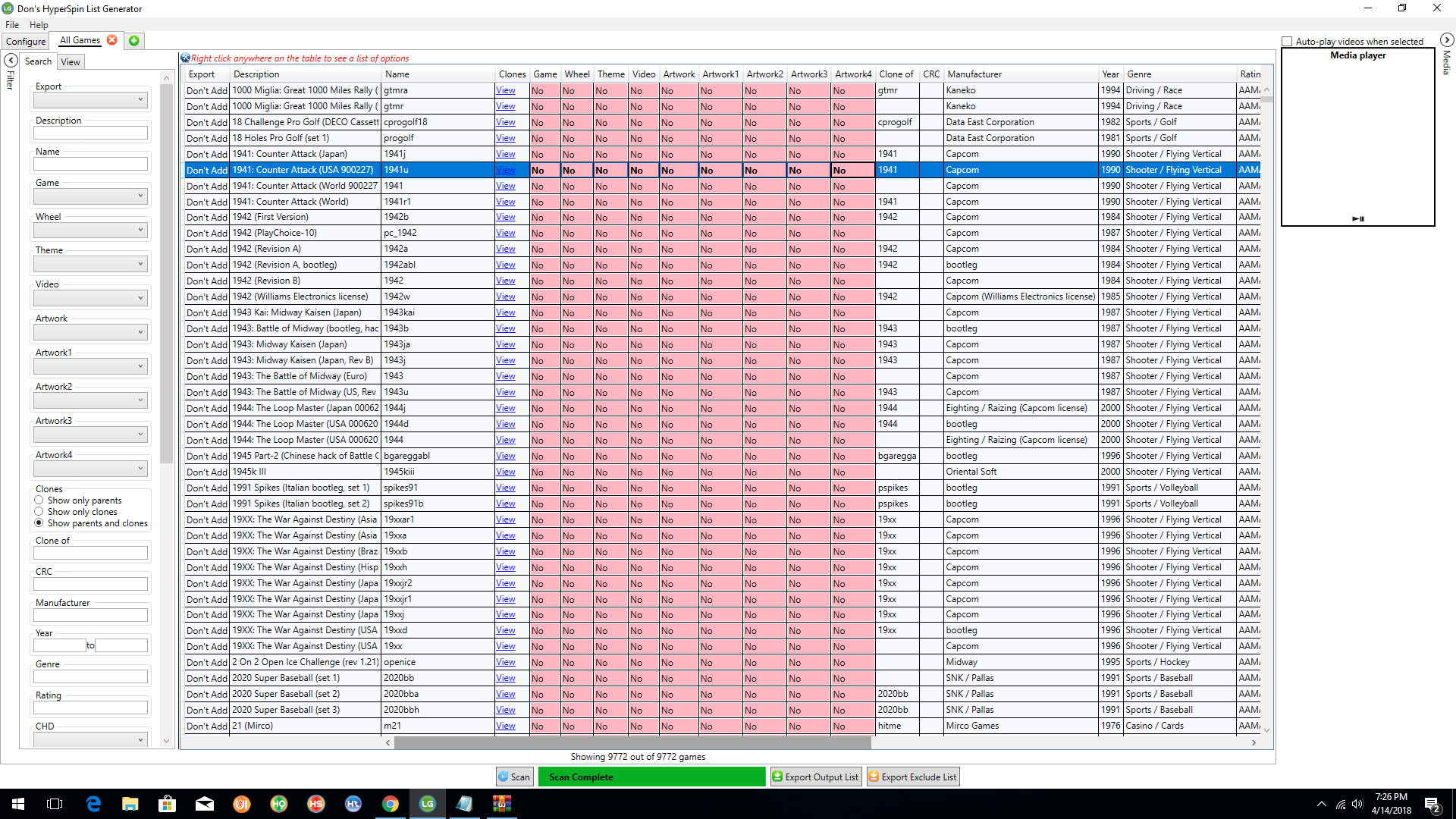Open the Windows Start menu

point(18,804)
